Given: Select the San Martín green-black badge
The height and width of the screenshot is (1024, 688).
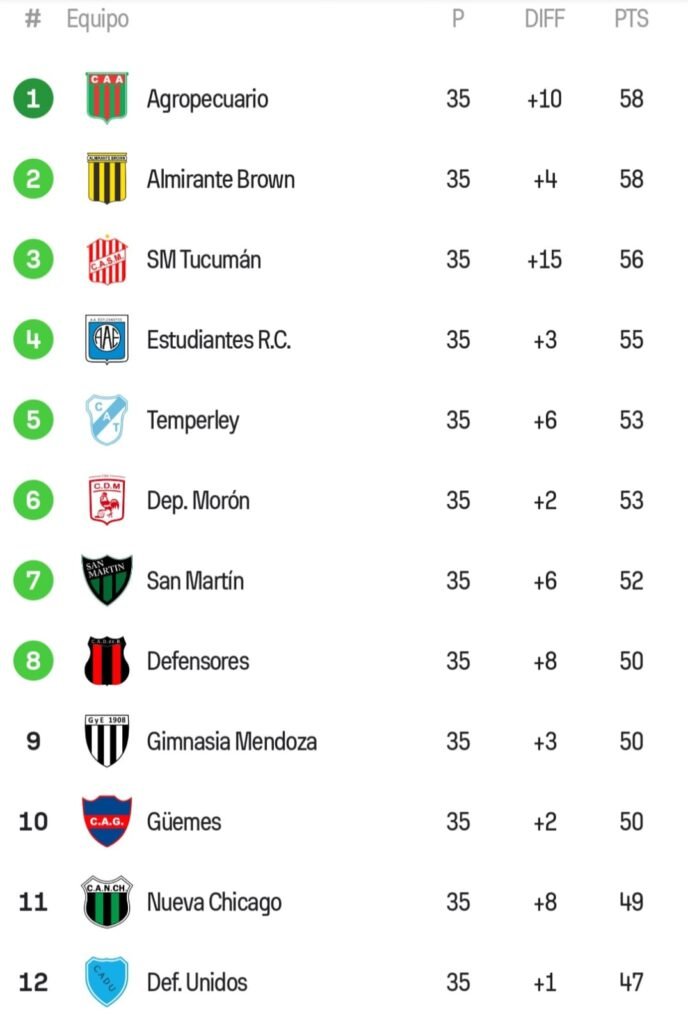Looking at the screenshot, I should coord(106,580).
